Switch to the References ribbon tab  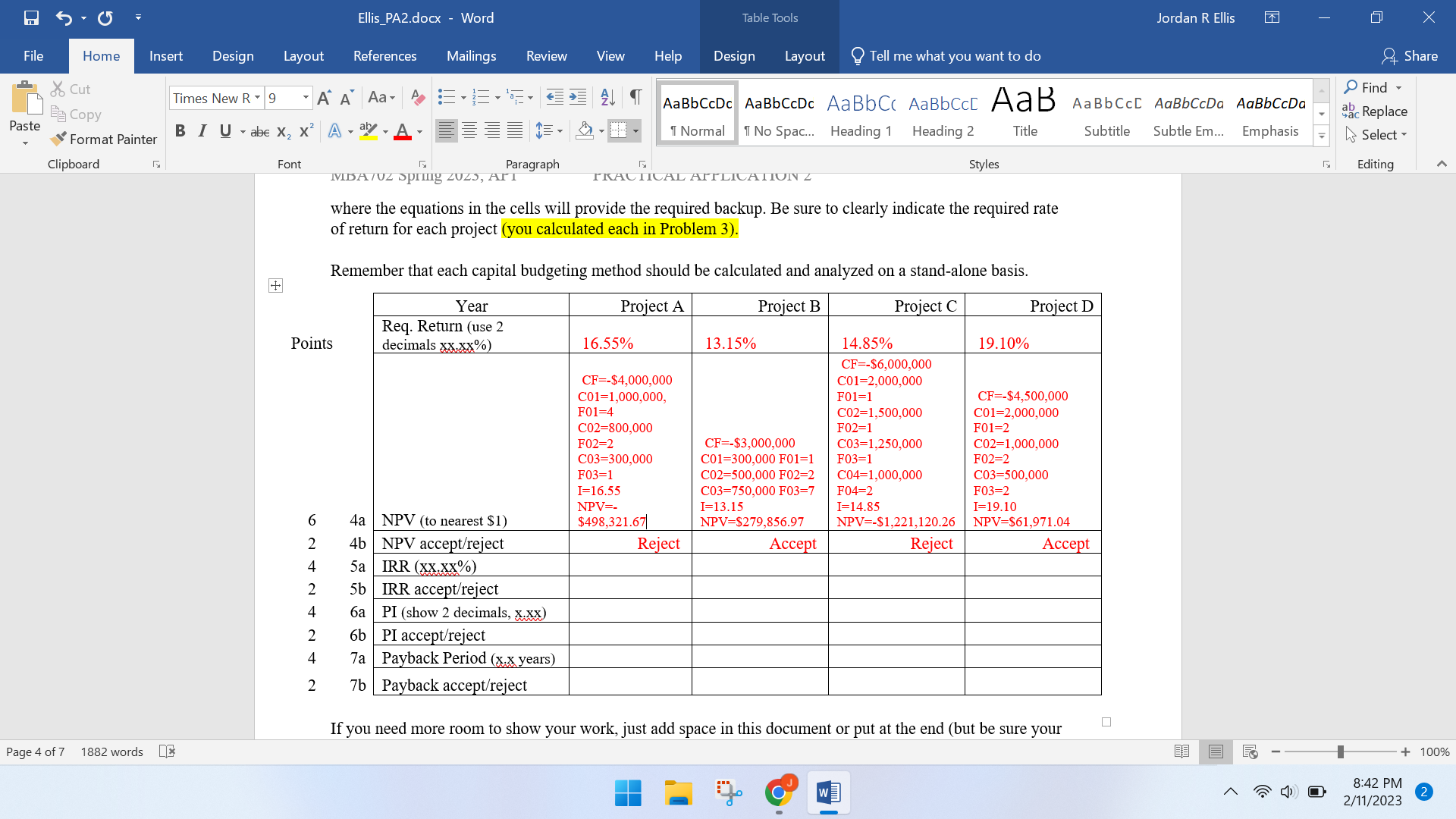tap(385, 55)
